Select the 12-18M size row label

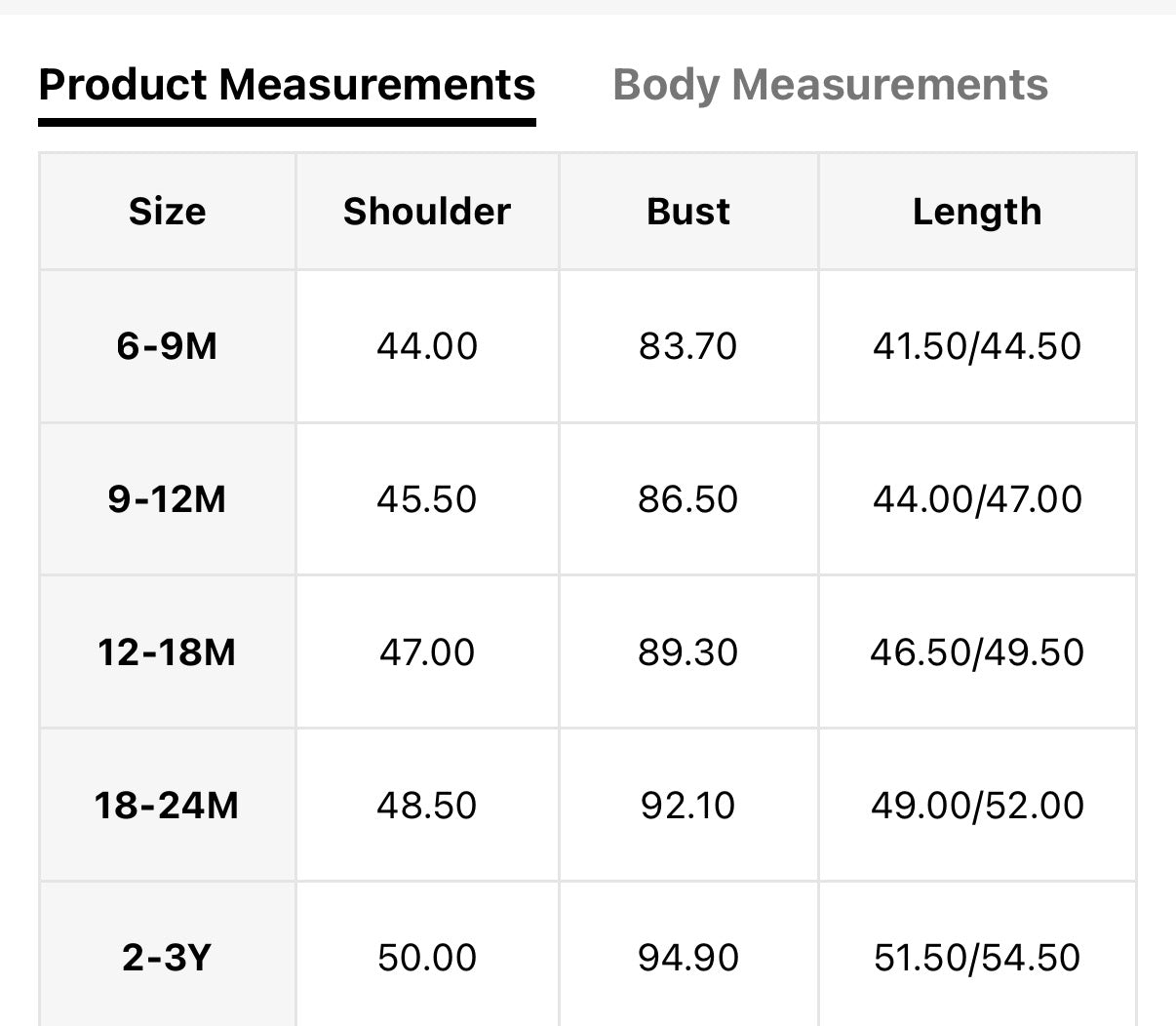point(167,651)
